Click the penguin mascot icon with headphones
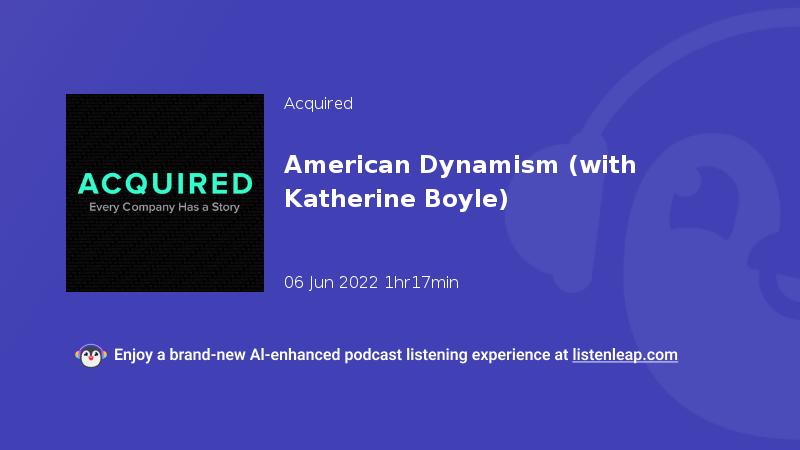Image resolution: width=800 pixels, height=450 pixels. click(x=91, y=356)
